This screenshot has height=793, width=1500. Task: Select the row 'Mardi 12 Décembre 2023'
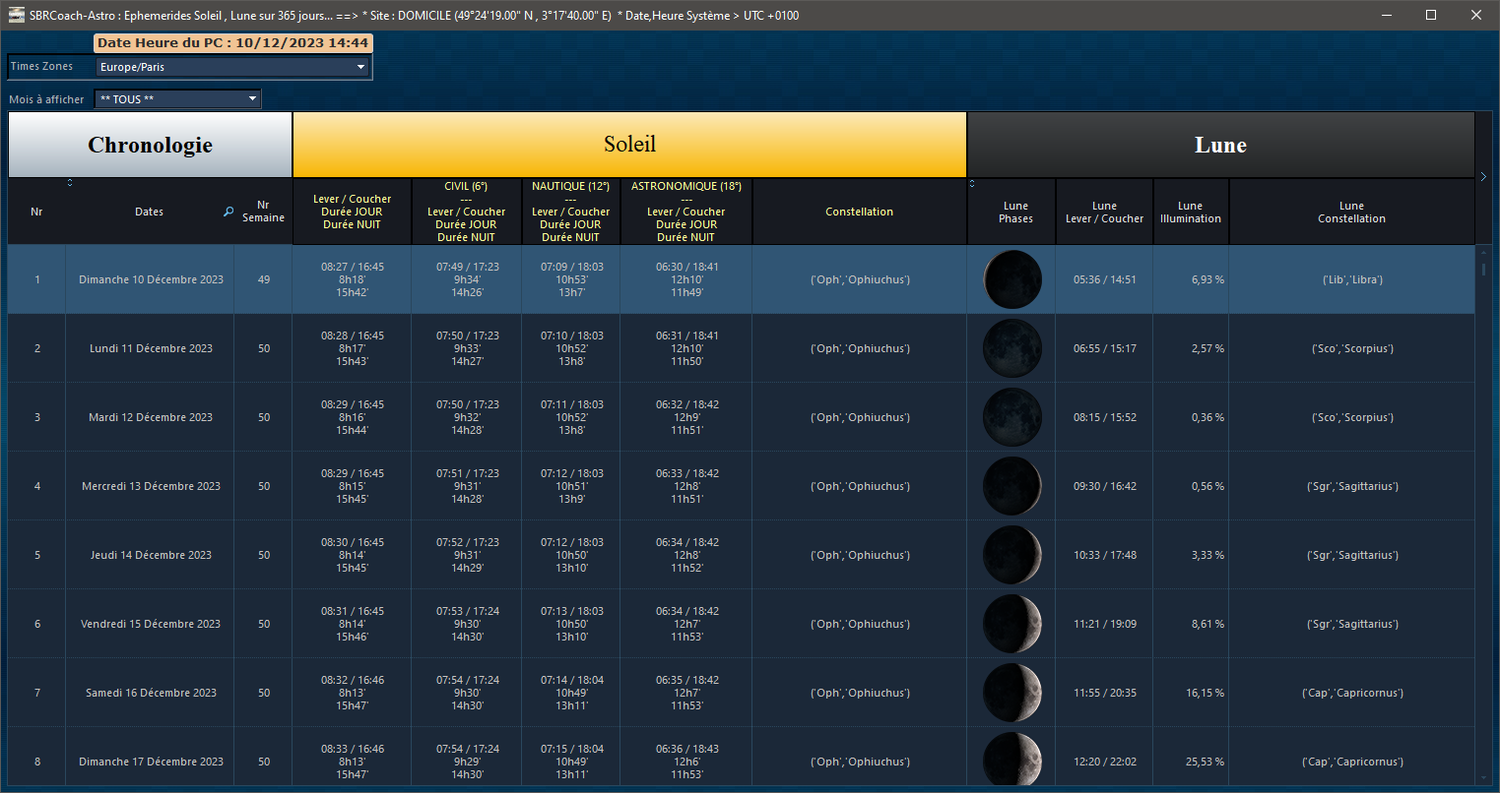click(741, 417)
